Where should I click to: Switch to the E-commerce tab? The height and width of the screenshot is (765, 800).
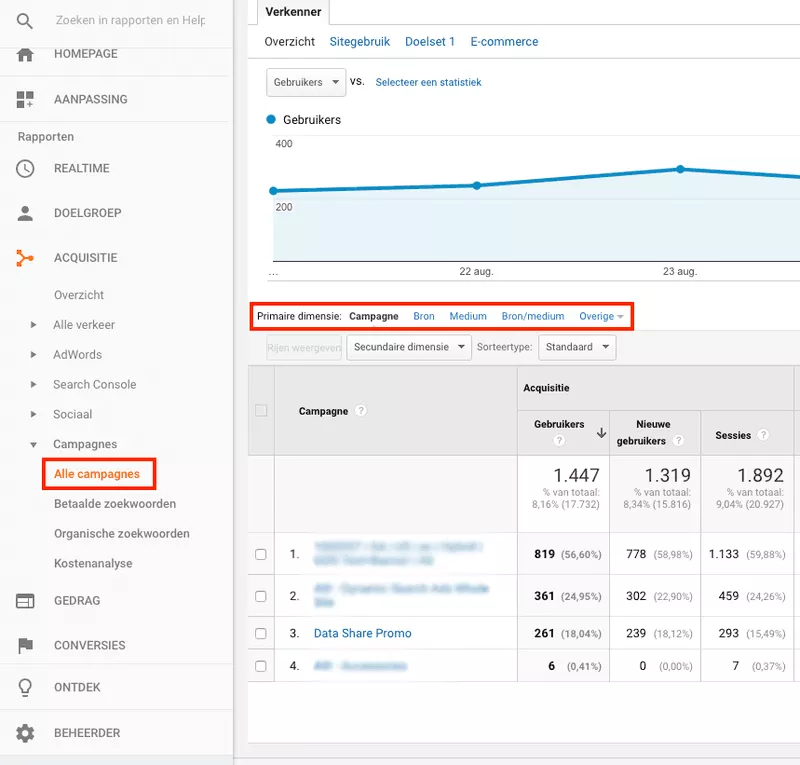click(504, 42)
